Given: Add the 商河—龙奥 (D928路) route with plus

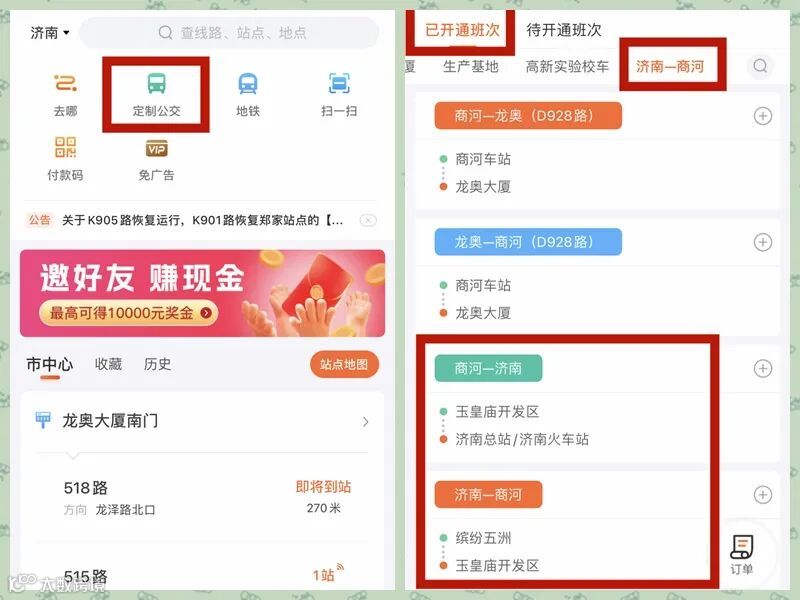Looking at the screenshot, I should click(x=762, y=116).
